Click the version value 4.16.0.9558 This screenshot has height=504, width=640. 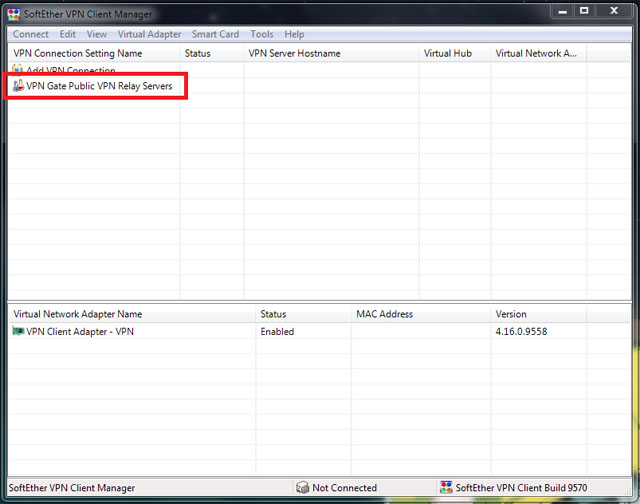[x=521, y=331]
